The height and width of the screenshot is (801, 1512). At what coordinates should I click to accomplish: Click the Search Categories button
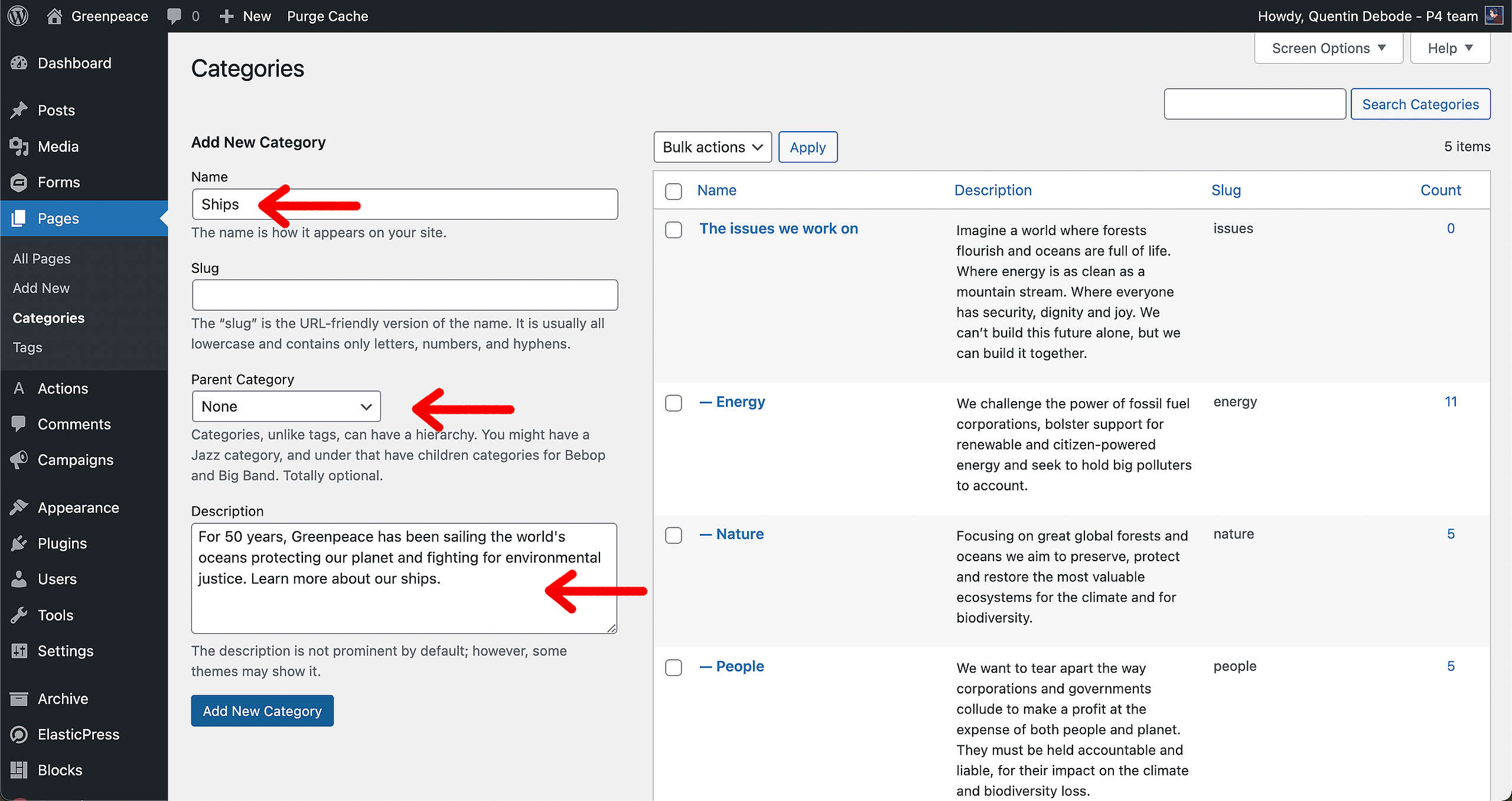tap(1420, 104)
